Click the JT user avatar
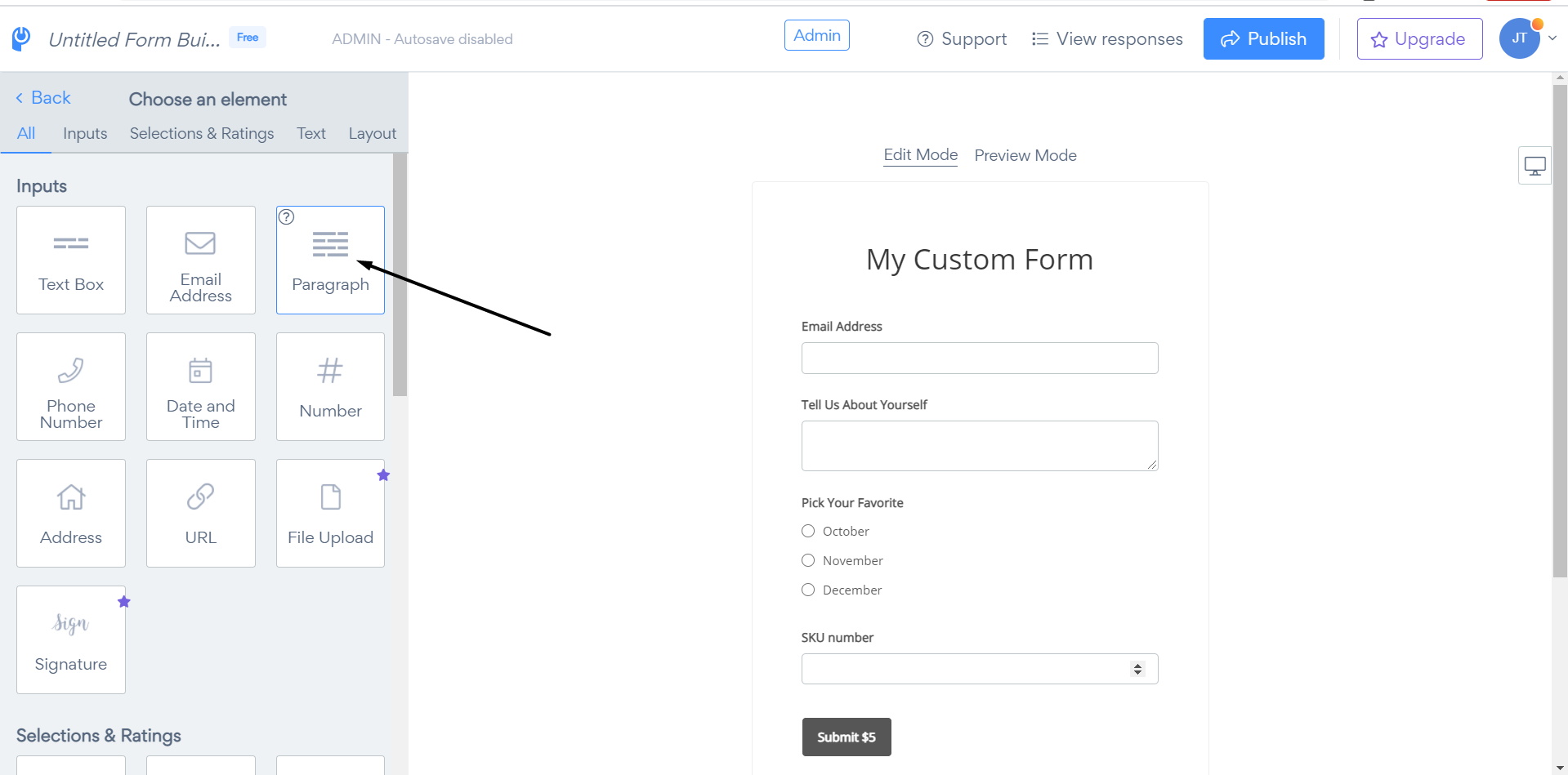The width and height of the screenshot is (1568, 775). point(1519,38)
